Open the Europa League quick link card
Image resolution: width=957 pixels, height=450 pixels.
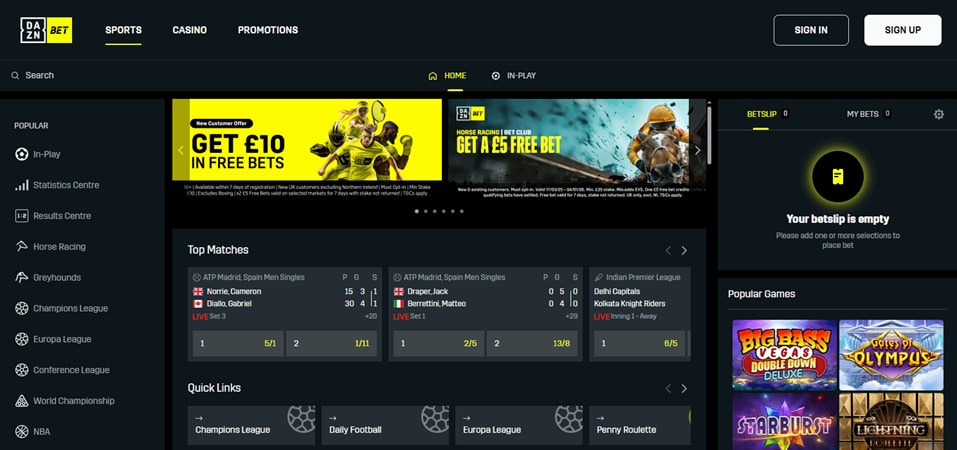pyautogui.click(x=519, y=425)
